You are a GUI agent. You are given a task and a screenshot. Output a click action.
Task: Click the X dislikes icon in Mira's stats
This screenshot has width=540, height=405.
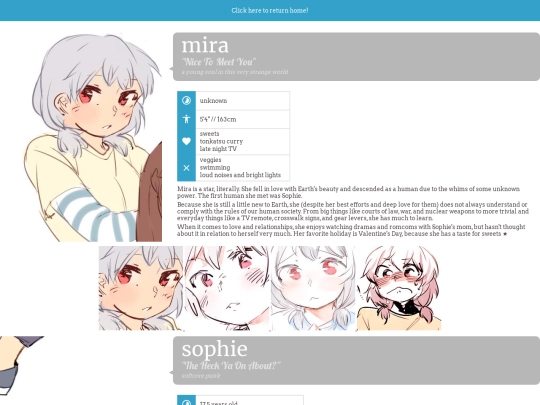(x=186, y=168)
